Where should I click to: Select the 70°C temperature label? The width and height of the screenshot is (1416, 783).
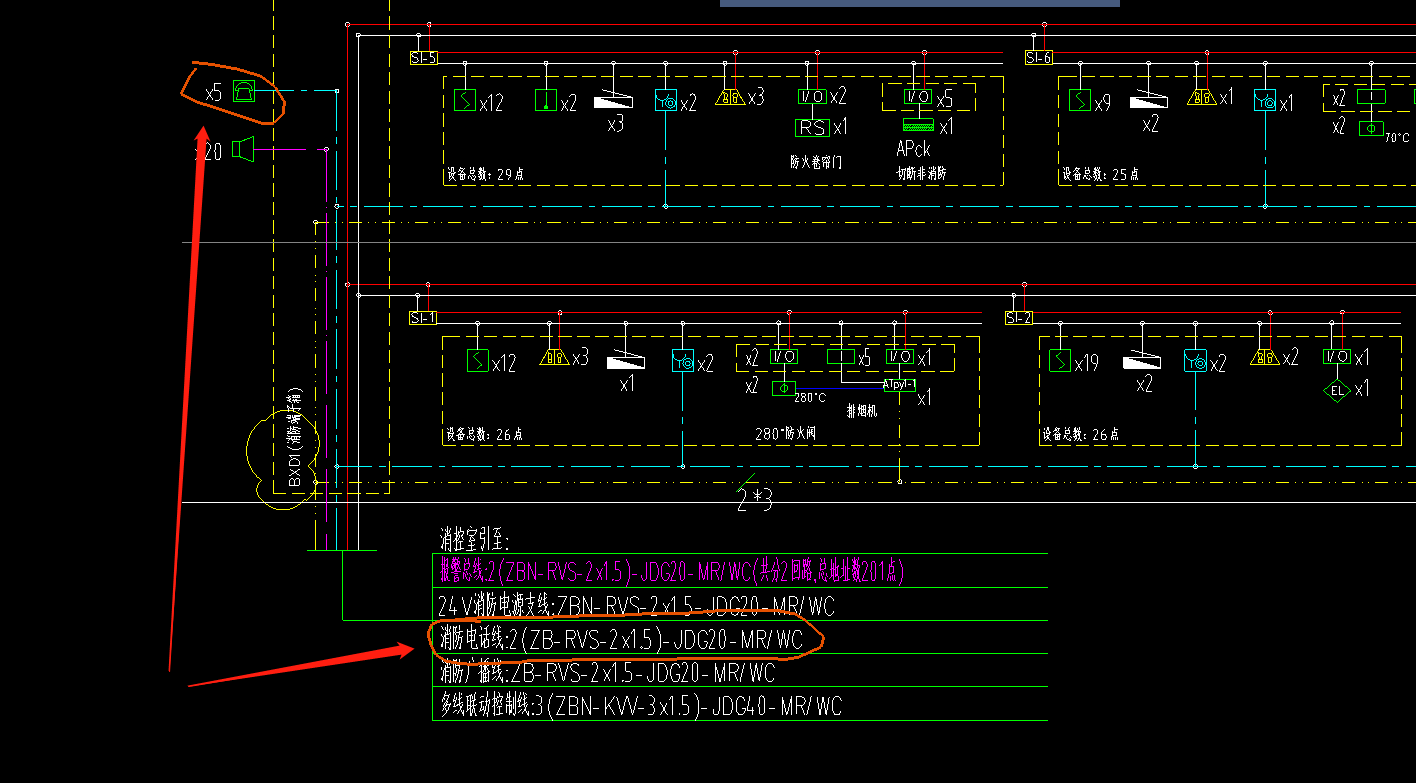click(x=1397, y=138)
